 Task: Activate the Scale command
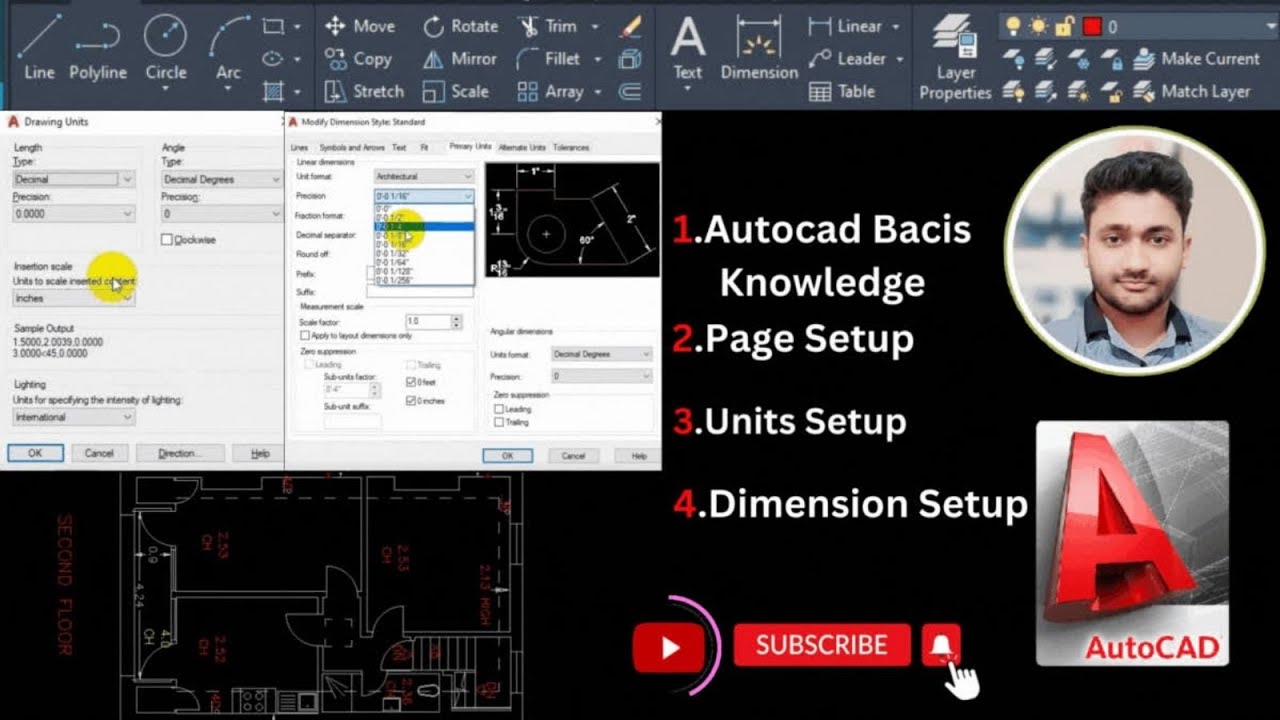tap(455, 91)
